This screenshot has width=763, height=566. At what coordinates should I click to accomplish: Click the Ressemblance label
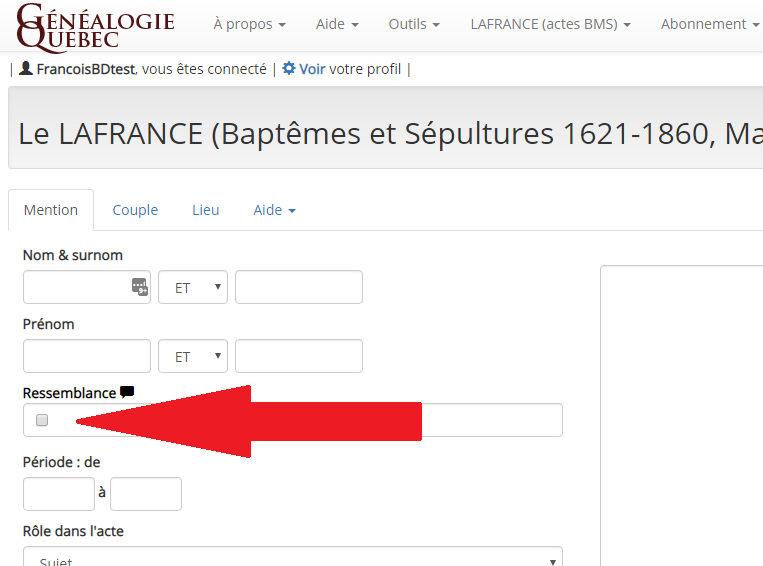[70, 393]
